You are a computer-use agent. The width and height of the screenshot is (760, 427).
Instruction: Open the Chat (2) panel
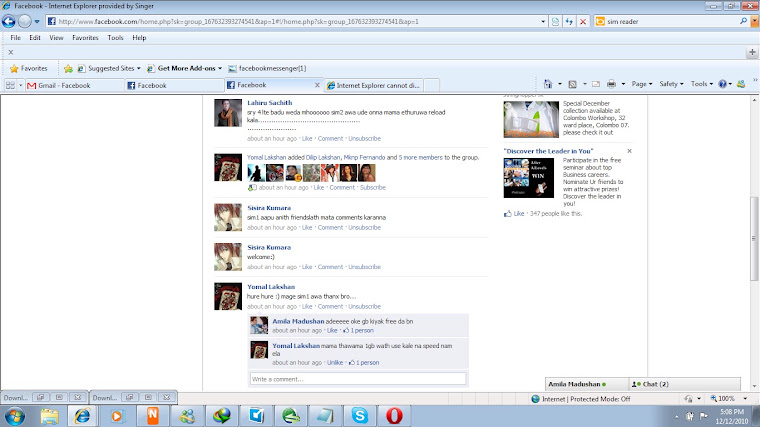[x=684, y=384]
